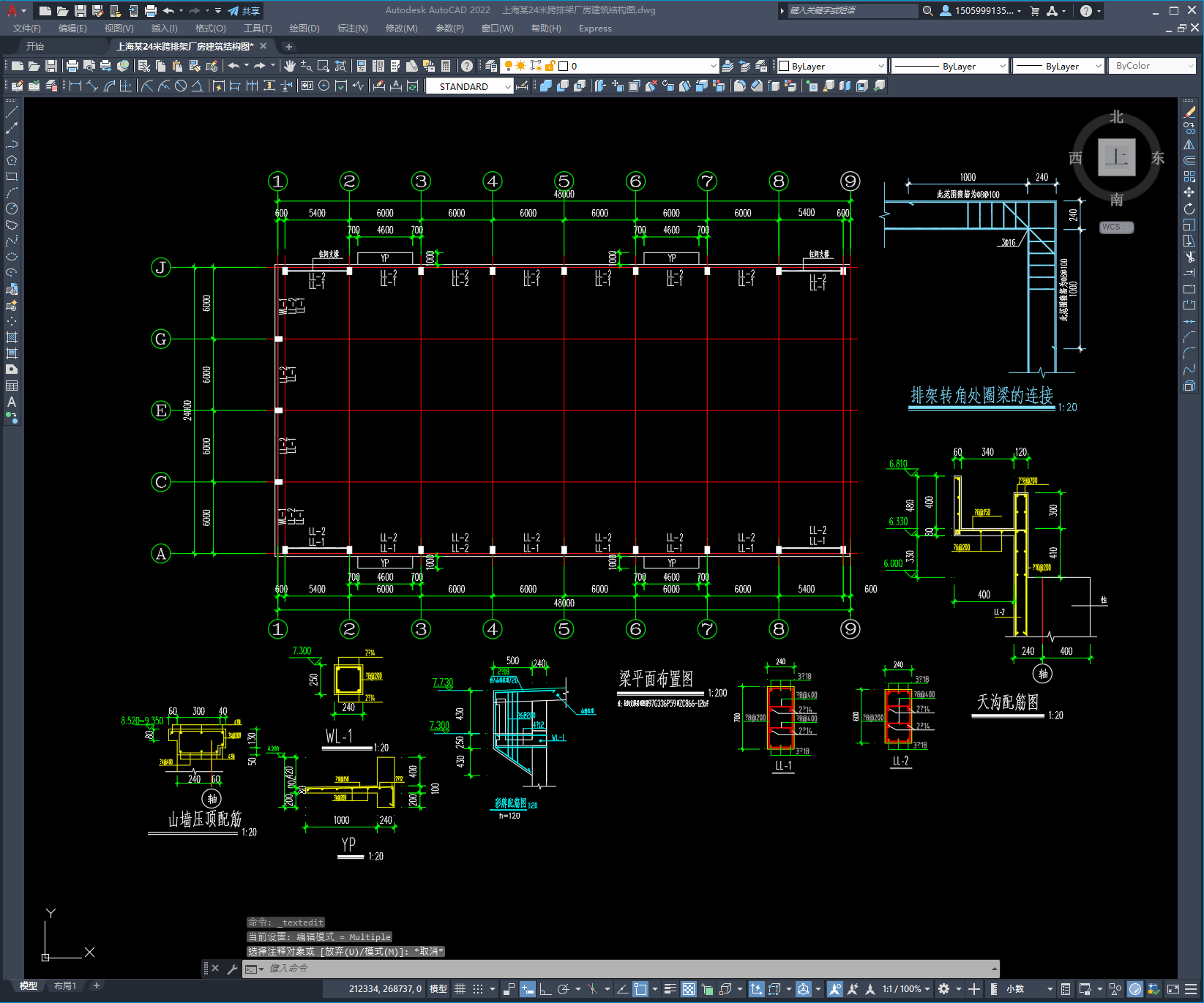Toggle Ortho mode in status bar
Screen dimensions: 1204x1003
[x=545, y=989]
